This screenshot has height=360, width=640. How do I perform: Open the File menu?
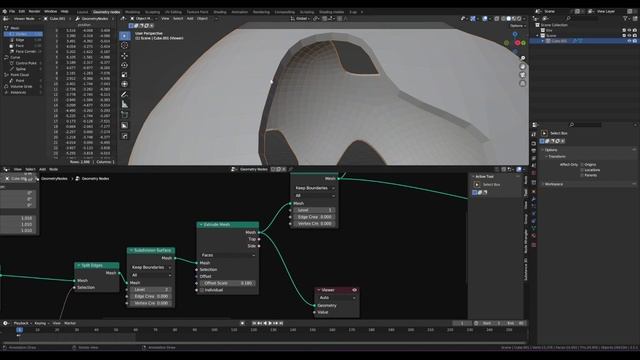pos(12,11)
